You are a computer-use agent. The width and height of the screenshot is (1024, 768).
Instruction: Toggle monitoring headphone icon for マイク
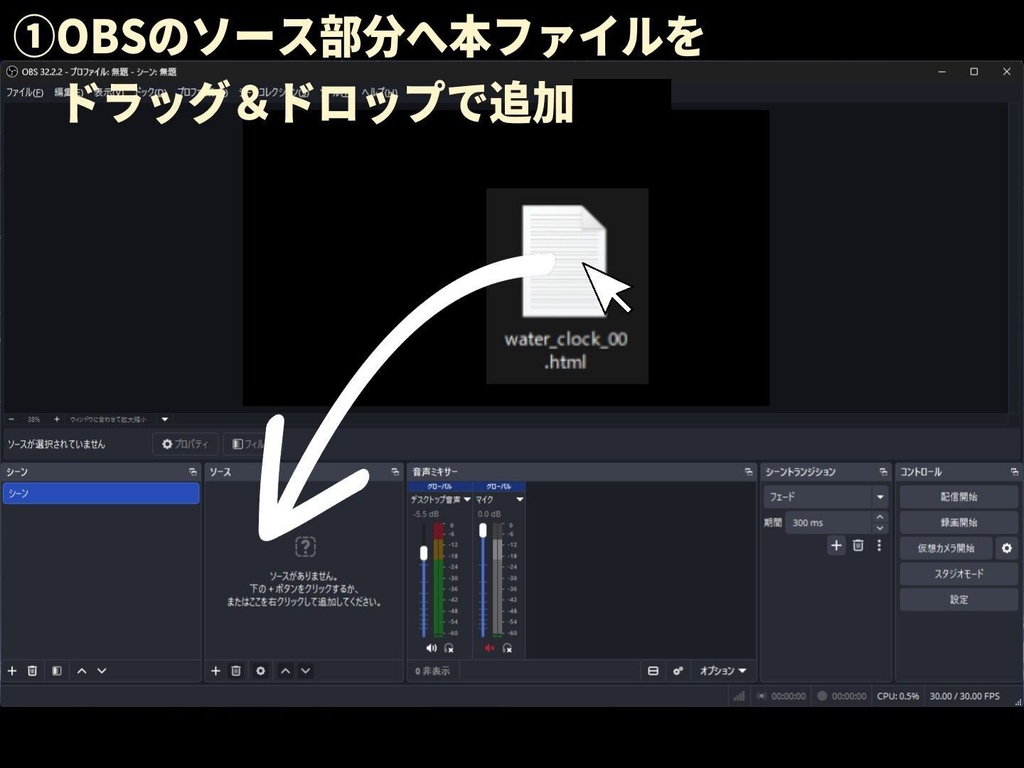507,648
